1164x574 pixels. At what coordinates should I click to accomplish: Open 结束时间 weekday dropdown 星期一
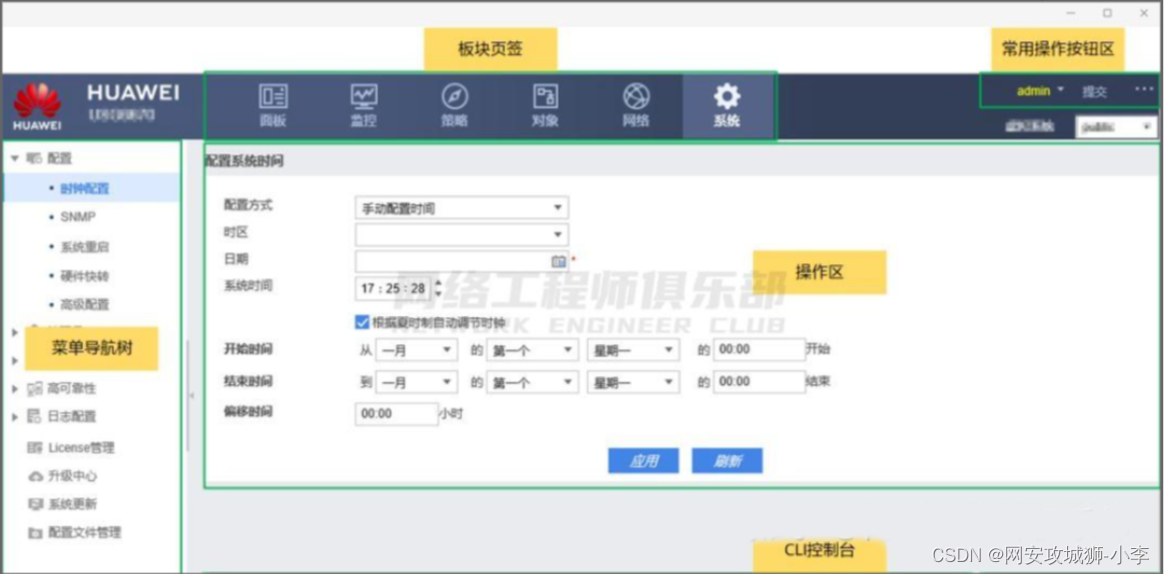point(633,382)
